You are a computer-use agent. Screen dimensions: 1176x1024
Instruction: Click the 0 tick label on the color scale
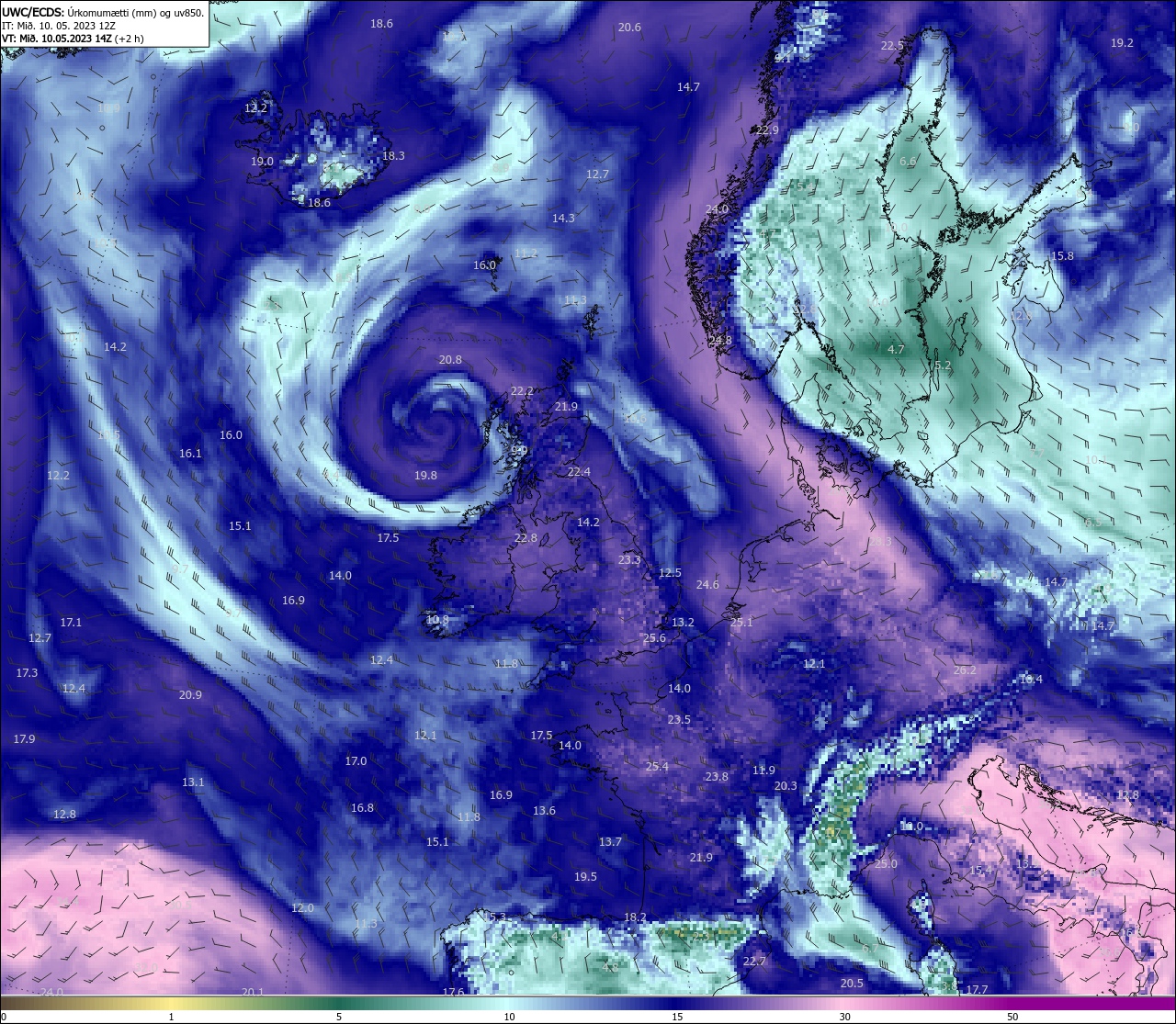pyautogui.click(x=4, y=1017)
